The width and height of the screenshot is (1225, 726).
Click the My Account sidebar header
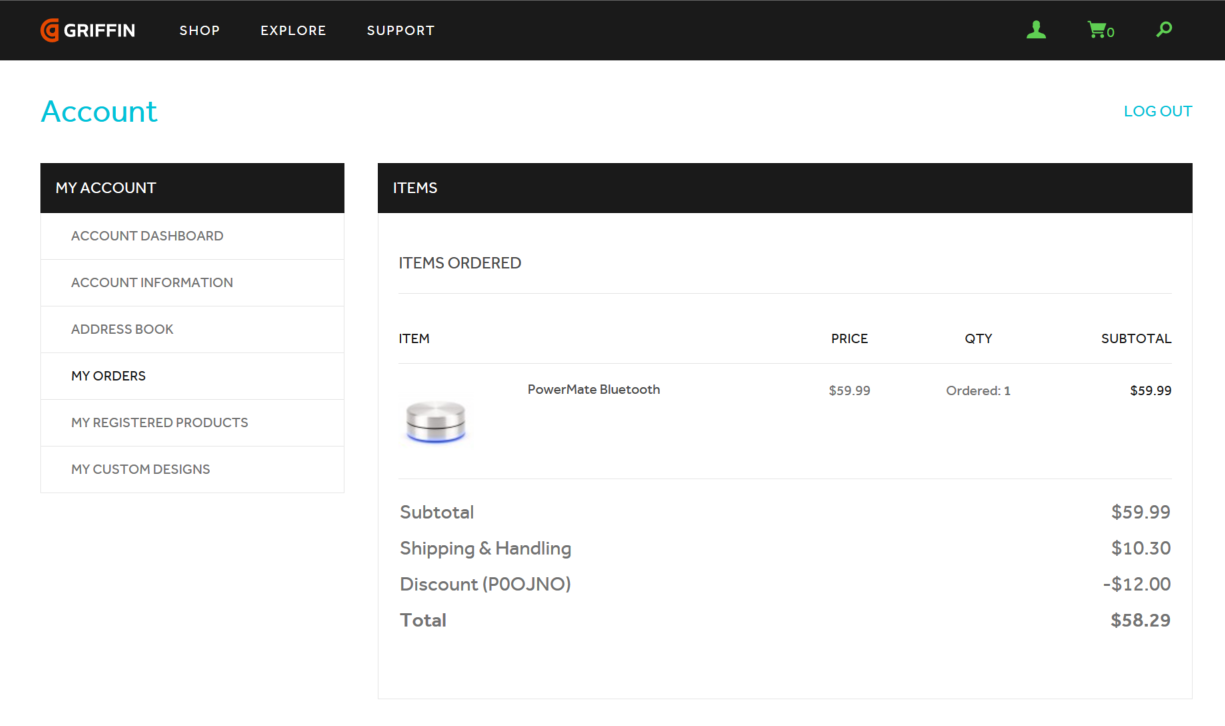[x=192, y=188]
